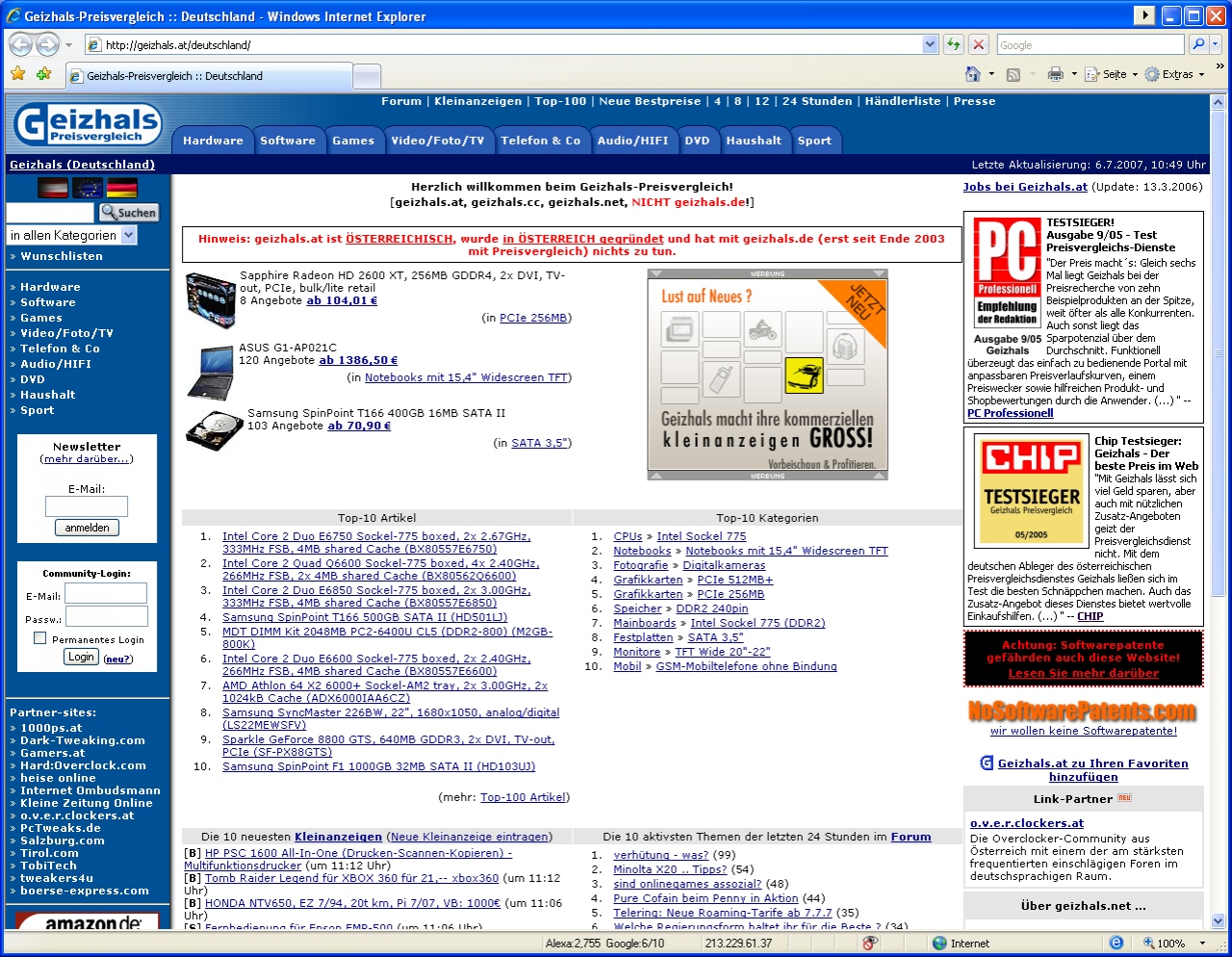Click the Geizhals Preisvergleich logo
Screen dimensions: 1232x957
[x=88, y=126]
